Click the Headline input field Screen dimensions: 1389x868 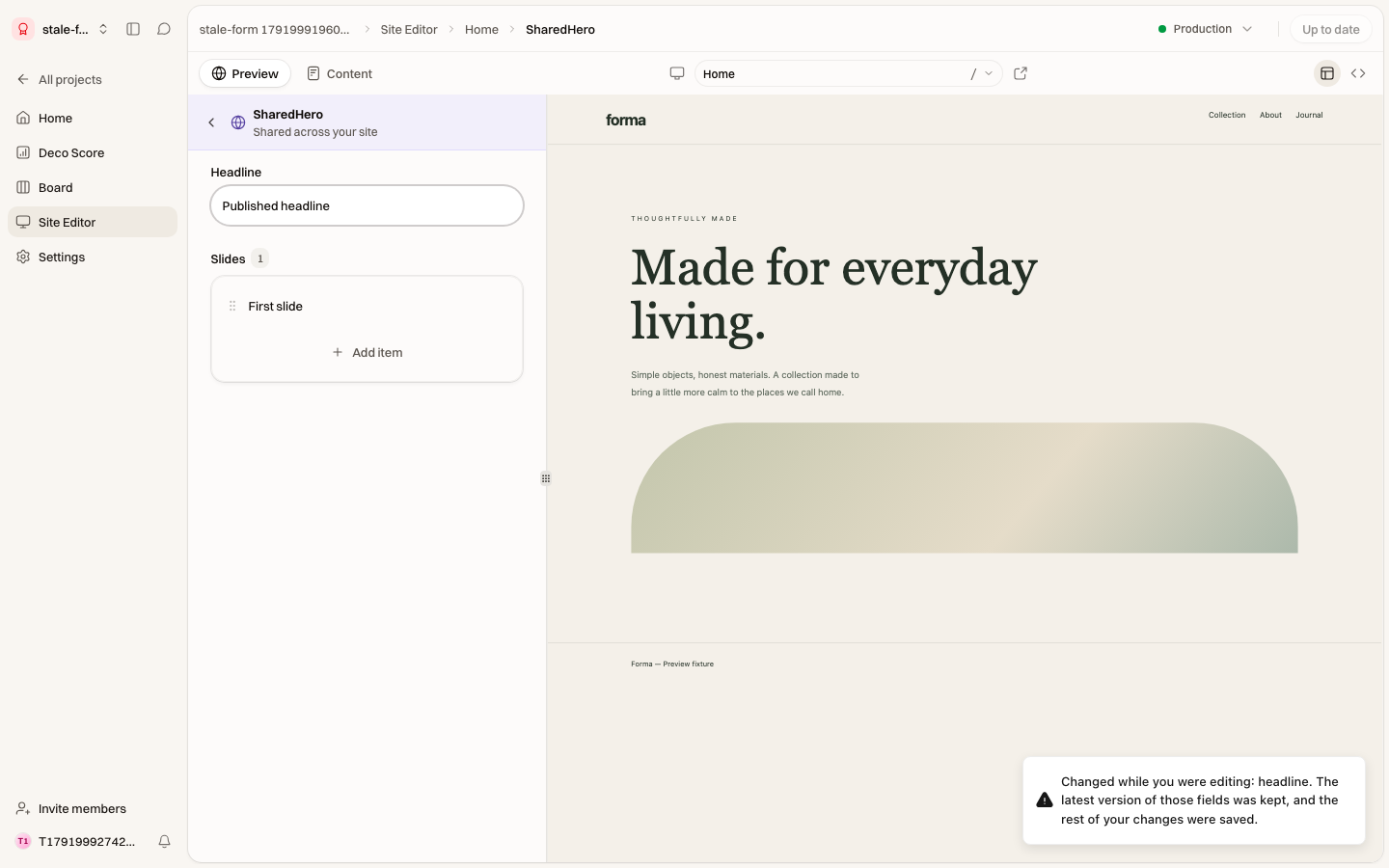click(368, 205)
